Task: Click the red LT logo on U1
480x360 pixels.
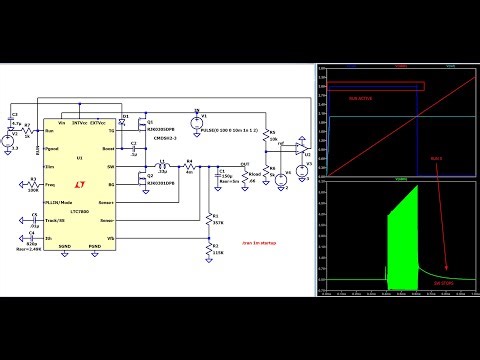Action: pos(80,184)
